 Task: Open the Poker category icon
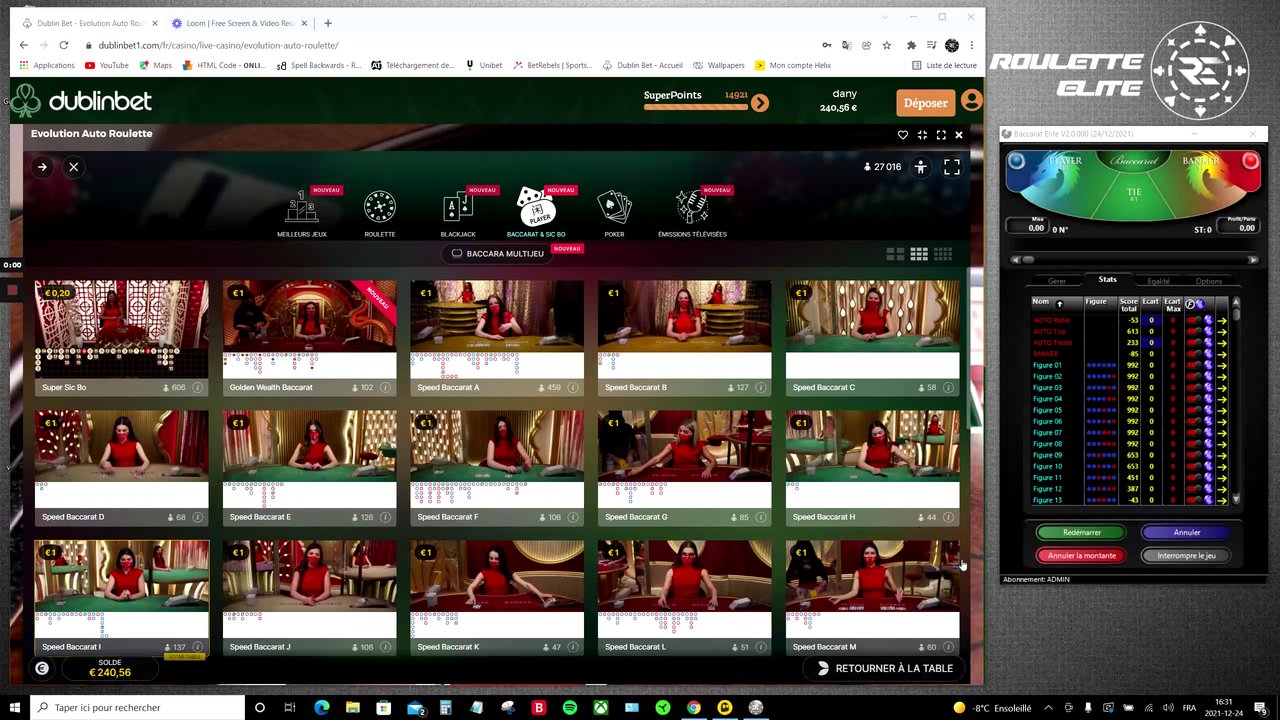click(614, 207)
